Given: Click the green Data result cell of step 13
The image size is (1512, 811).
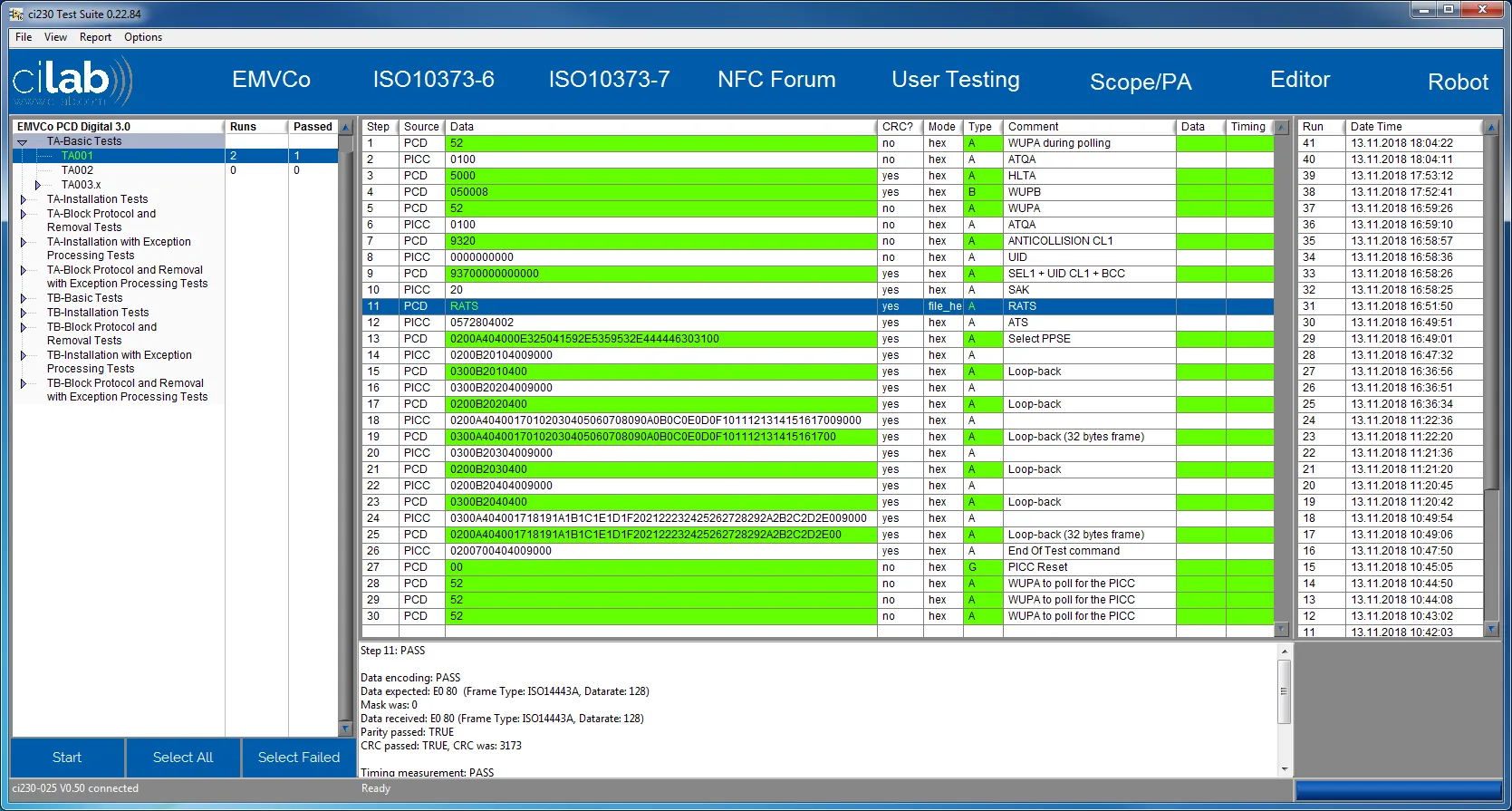Looking at the screenshot, I should [x=1199, y=339].
